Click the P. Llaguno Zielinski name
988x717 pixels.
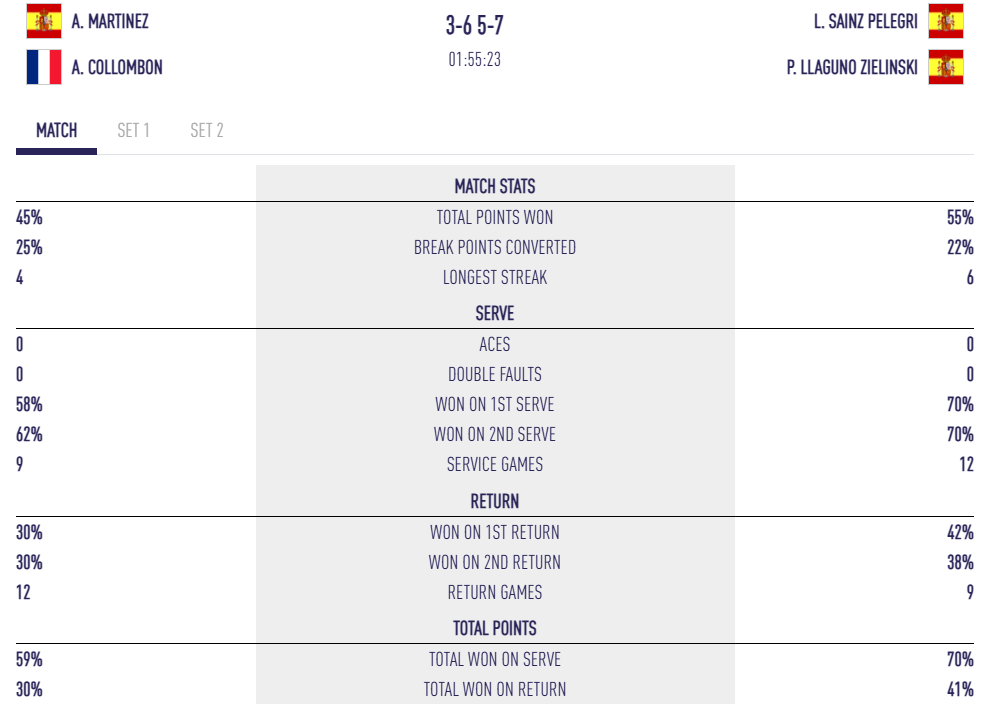852,68
